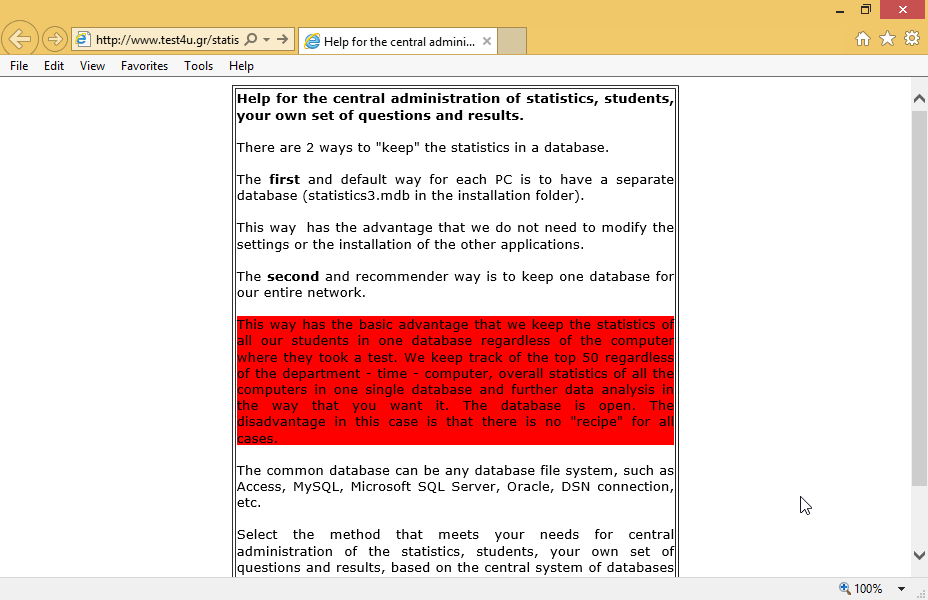Click the scrollbar up arrow
928x600 pixels.
pyautogui.click(x=919, y=98)
